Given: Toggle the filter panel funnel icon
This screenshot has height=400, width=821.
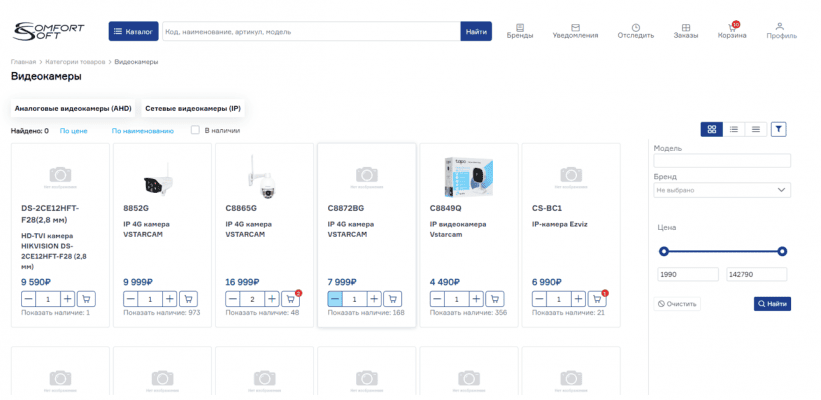Looking at the screenshot, I should (x=779, y=129).
